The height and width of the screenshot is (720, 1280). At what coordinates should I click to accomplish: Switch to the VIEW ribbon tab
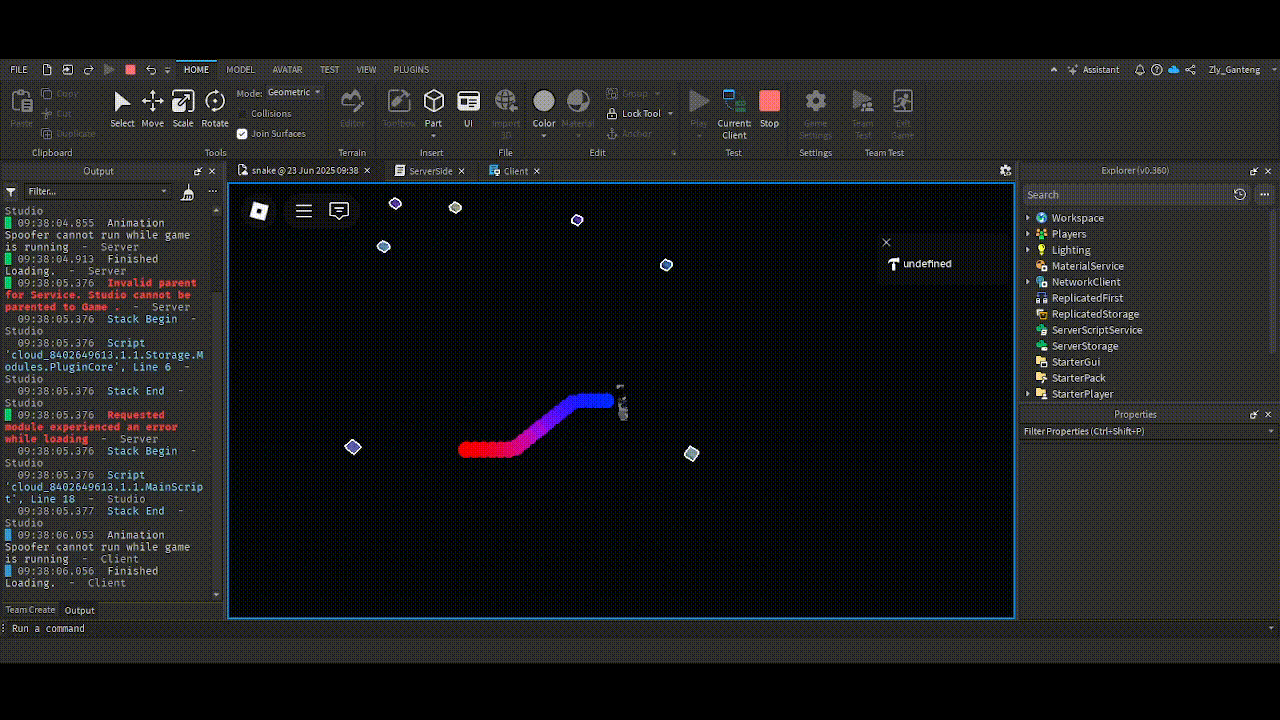[x=367, y=70]
